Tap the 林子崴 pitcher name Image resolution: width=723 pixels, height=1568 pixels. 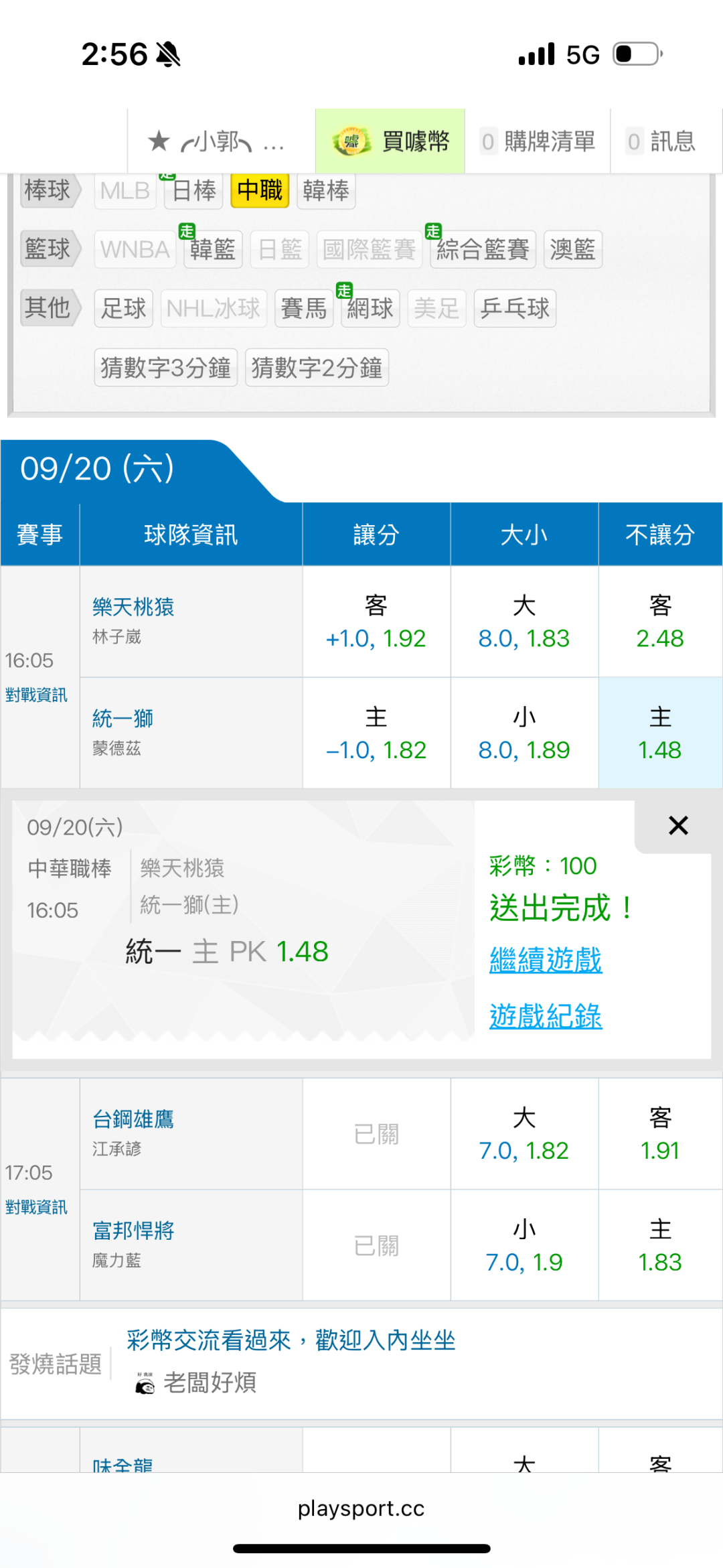click(117, 637)
